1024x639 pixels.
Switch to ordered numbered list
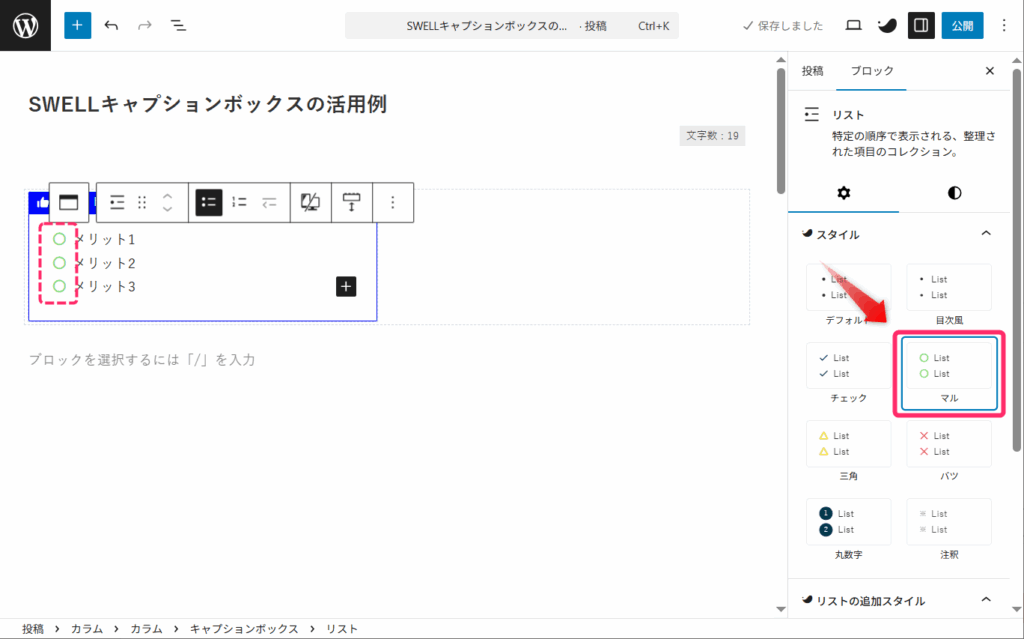pos(240,203)
